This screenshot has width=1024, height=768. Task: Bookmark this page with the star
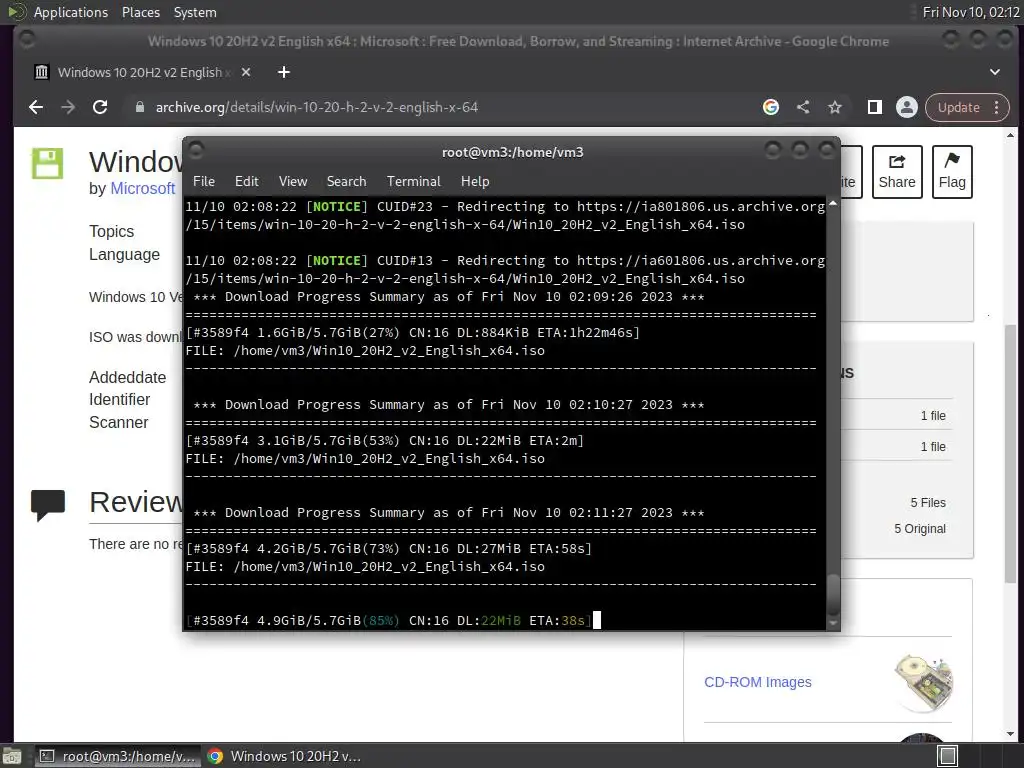[x=835, y=107]
